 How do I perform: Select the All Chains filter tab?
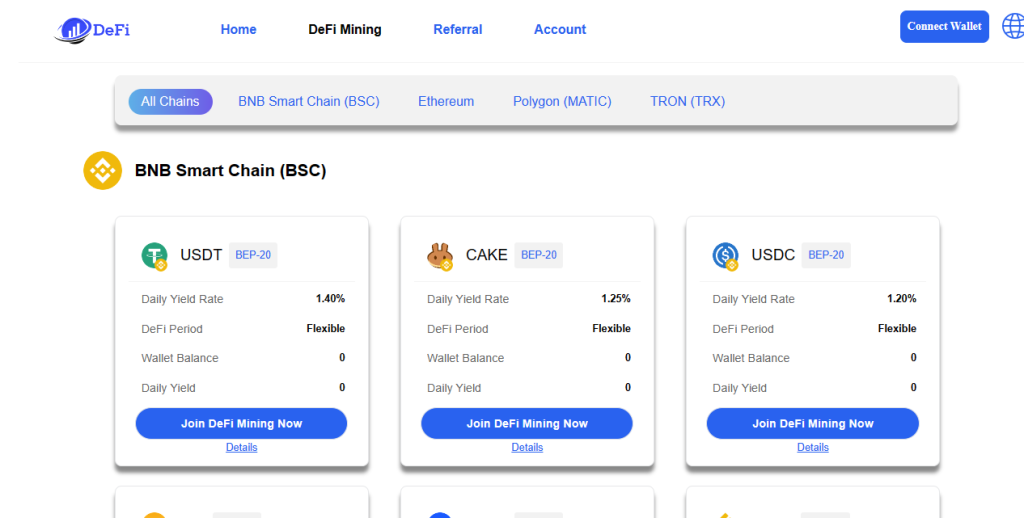click(170, 102)
